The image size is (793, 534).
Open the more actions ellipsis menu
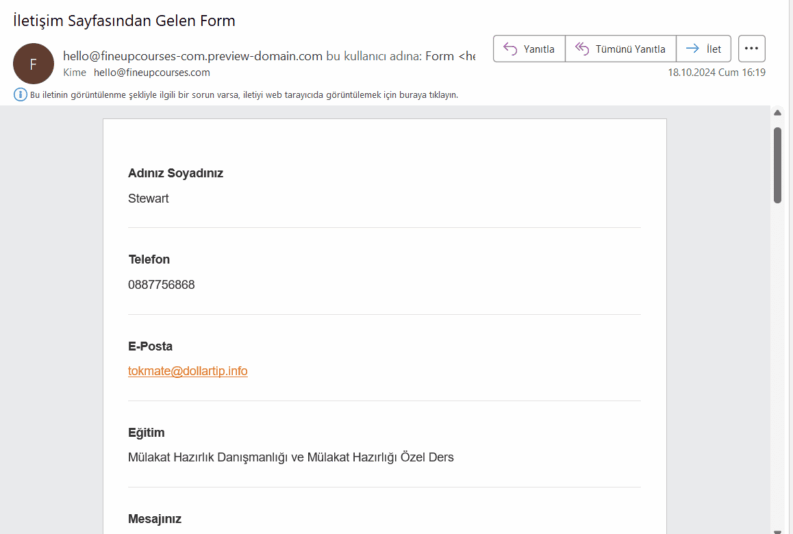(752, 49)
